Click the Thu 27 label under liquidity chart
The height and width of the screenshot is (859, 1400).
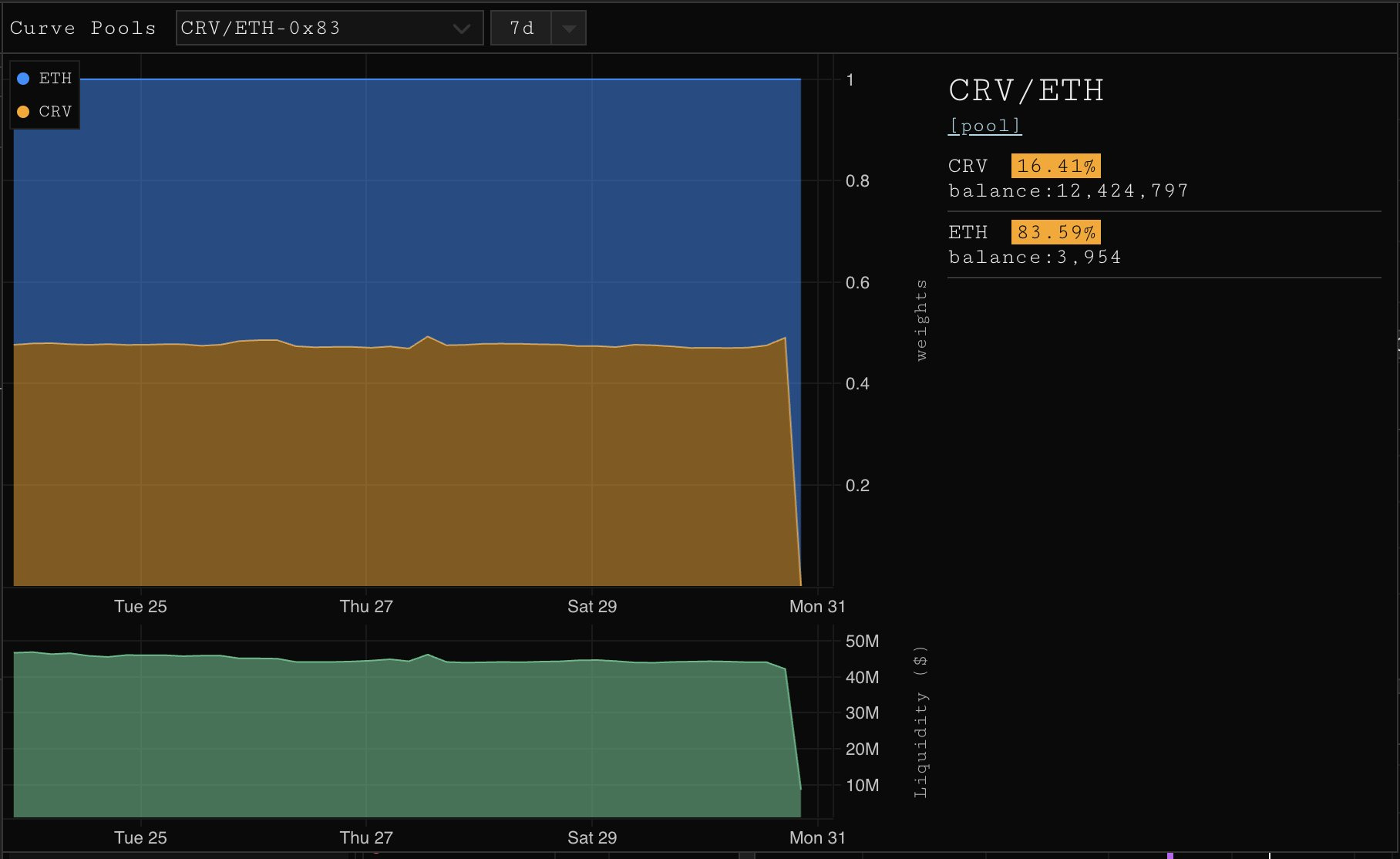366,838
